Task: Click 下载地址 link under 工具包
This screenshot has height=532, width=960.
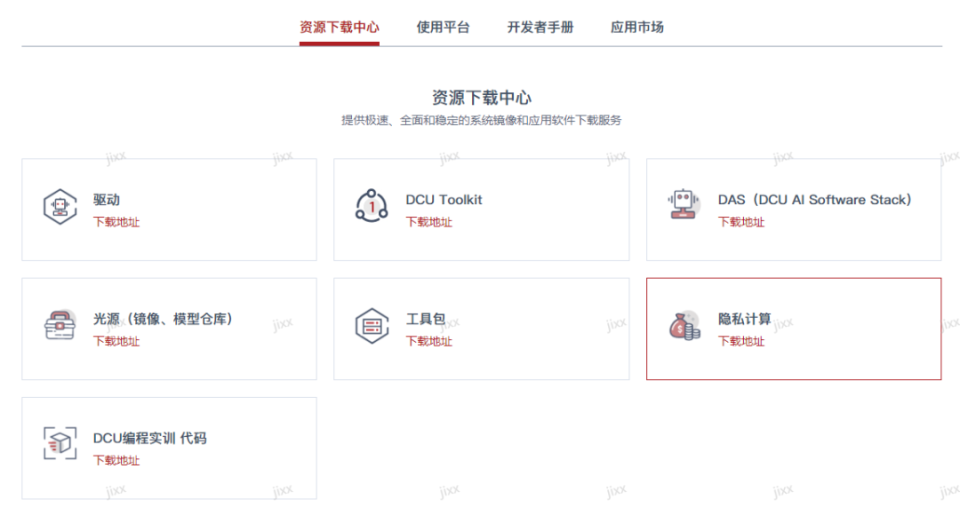Action: tap(429, 341)
